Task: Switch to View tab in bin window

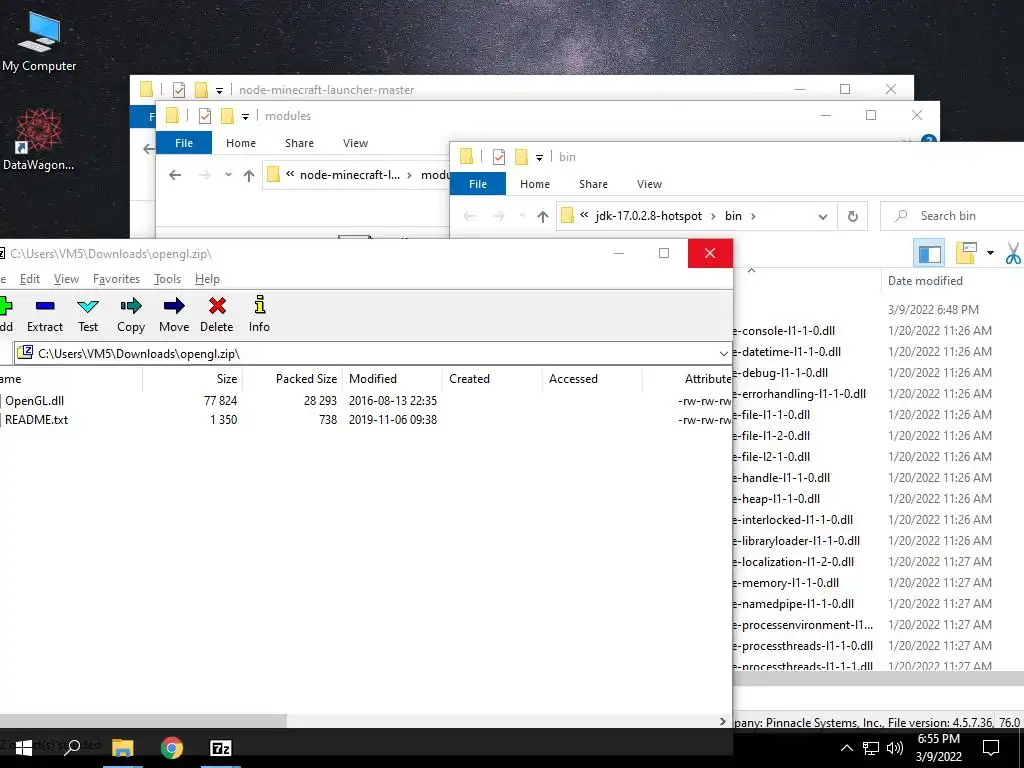Action: point(649,184)
